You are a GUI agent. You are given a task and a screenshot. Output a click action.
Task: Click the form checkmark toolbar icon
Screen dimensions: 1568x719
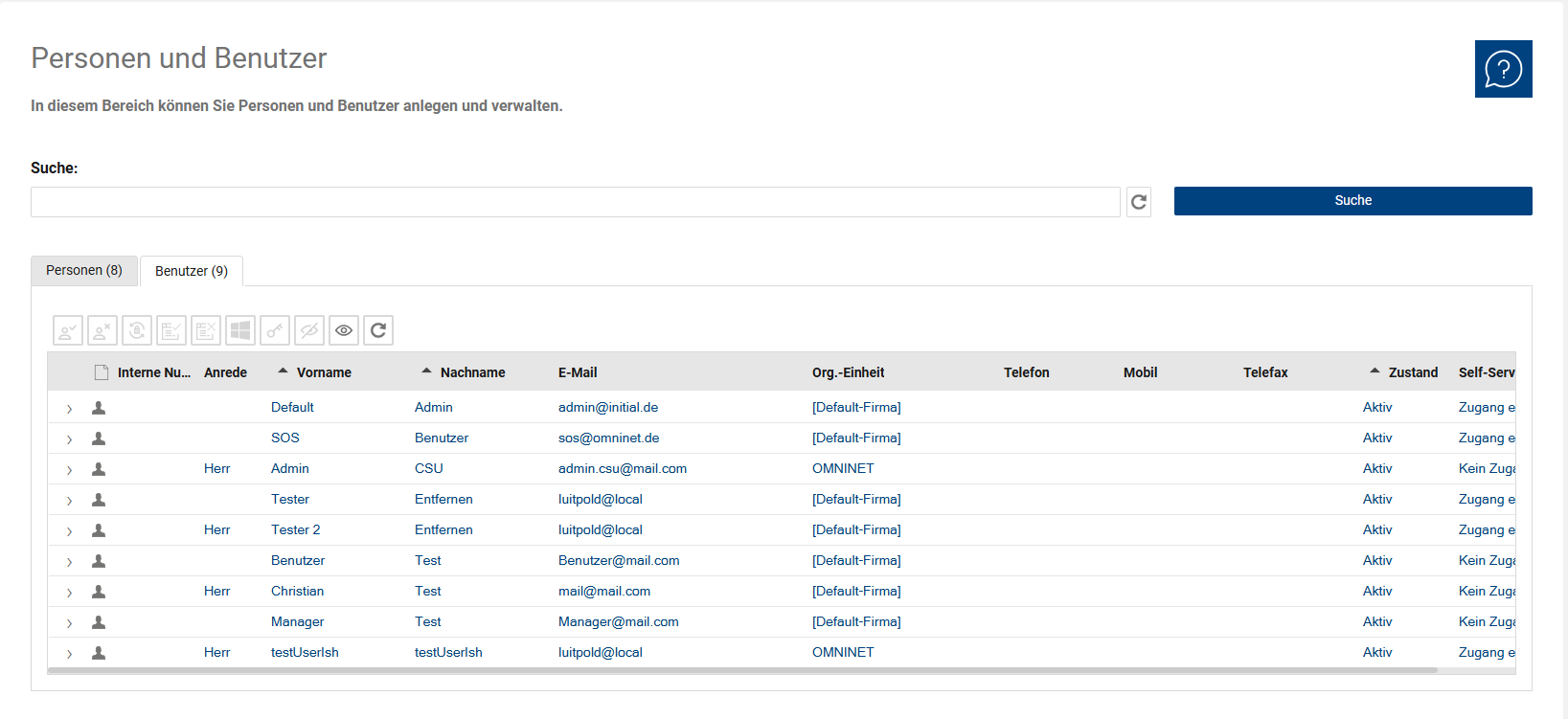171,330
